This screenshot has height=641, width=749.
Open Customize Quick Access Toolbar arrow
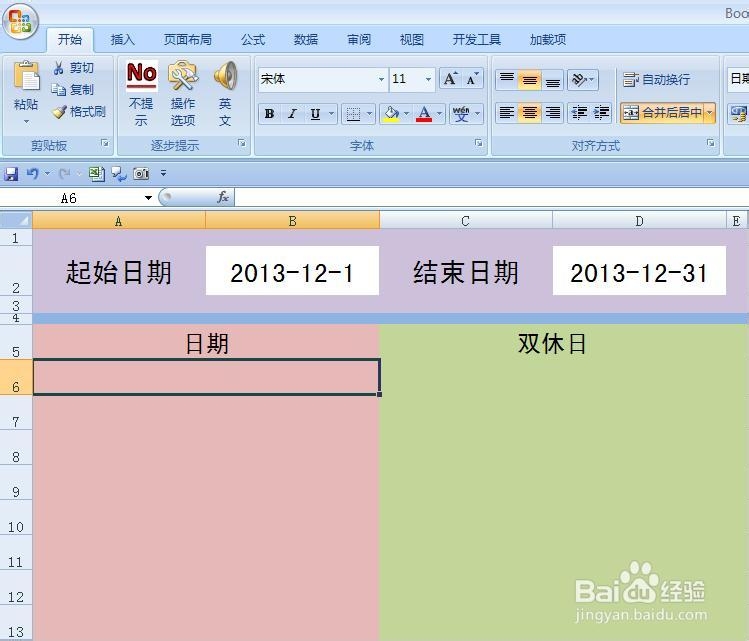tap(163, 173)
